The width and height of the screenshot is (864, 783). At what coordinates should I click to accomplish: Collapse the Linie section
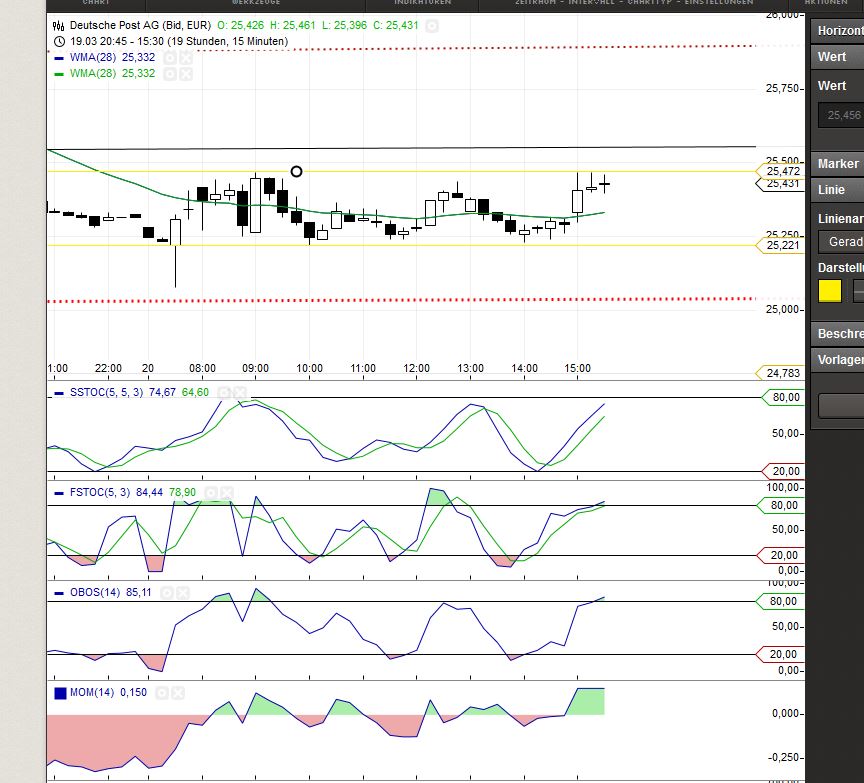click(x=838, y=190)
